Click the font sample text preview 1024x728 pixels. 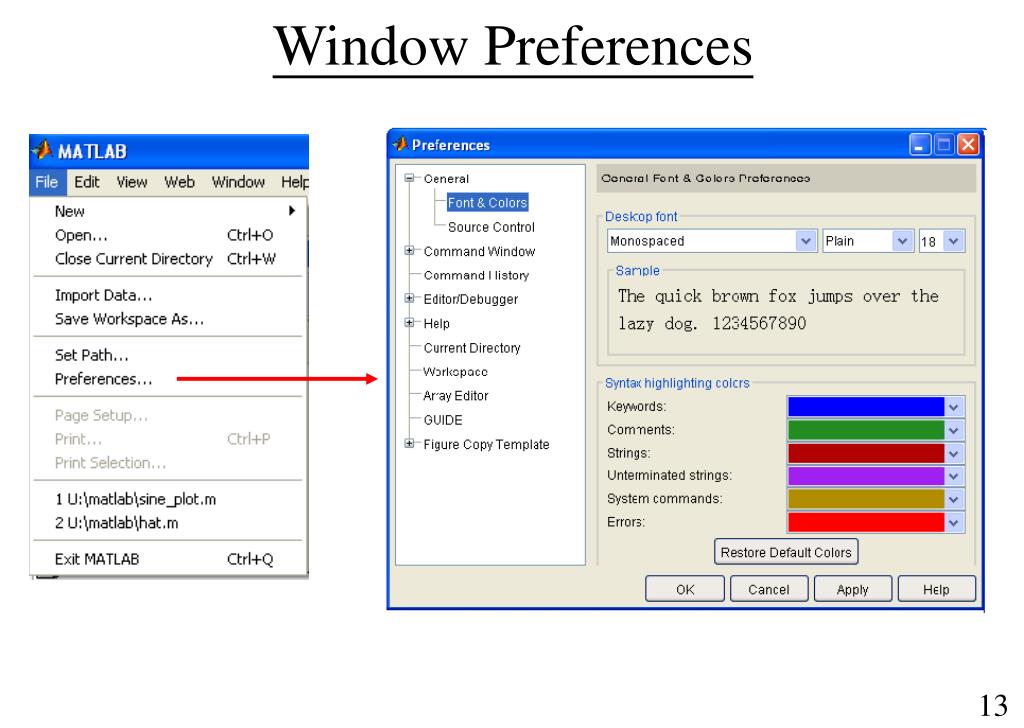tap(778, 309)
